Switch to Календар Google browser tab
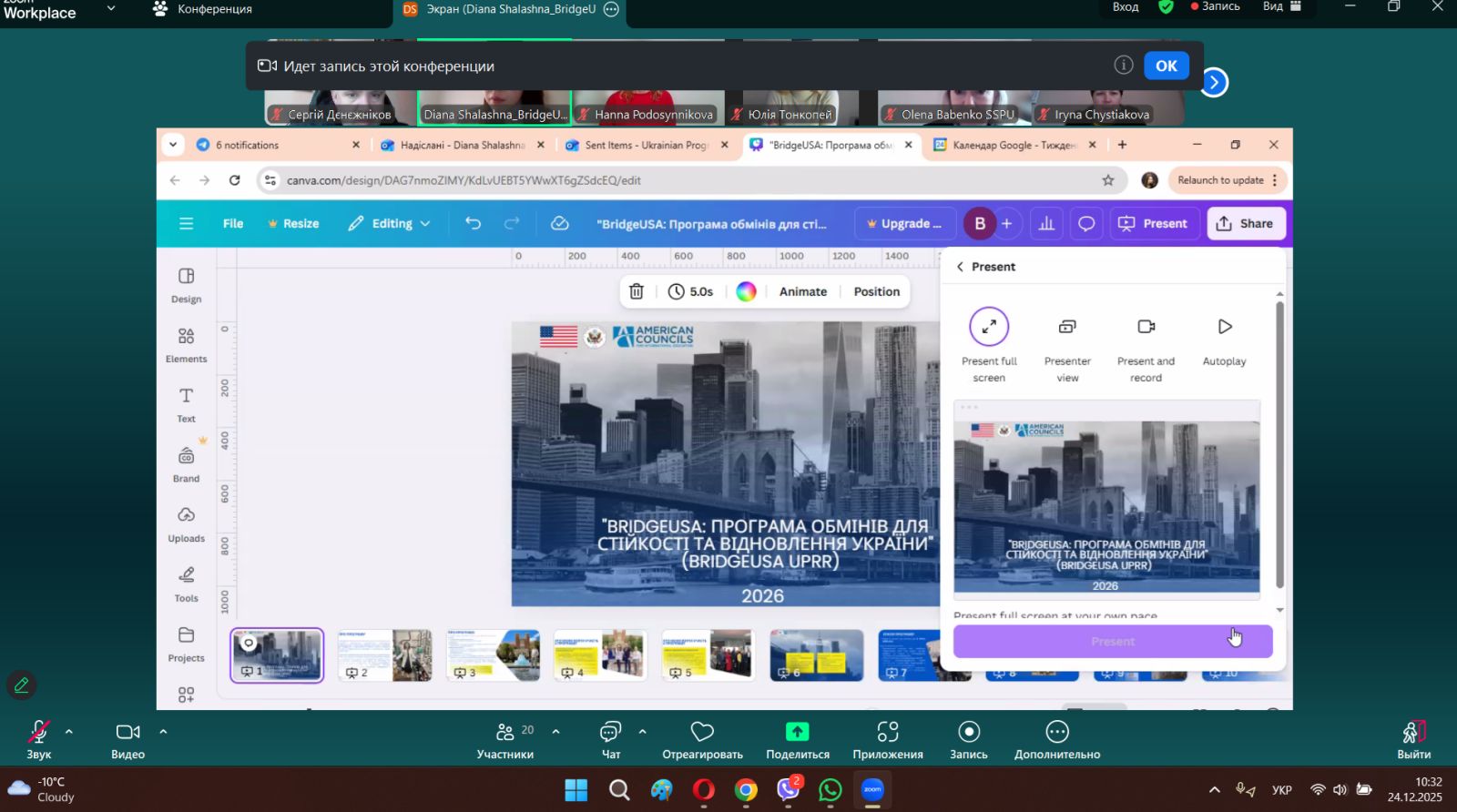Viewport: 1457px width, 812px height. click(x=1006, y=145)
